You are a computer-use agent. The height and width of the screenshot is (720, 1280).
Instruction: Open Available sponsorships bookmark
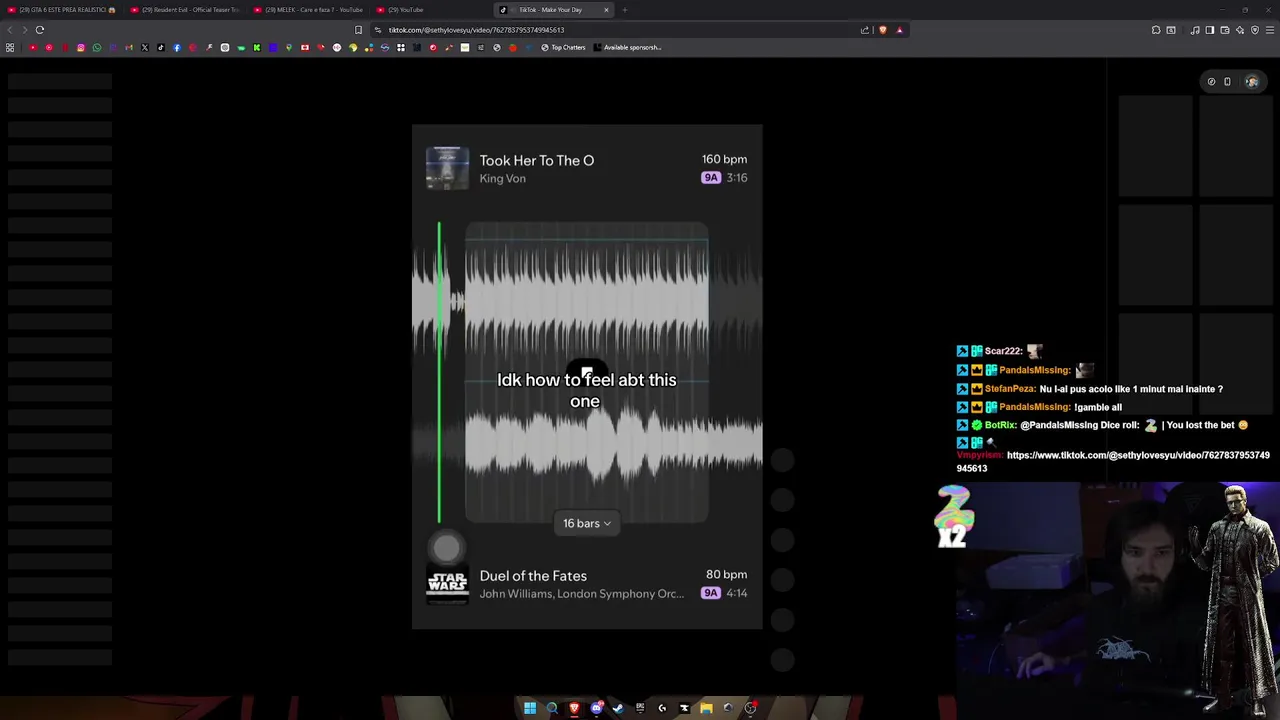[x=627, y=47]
